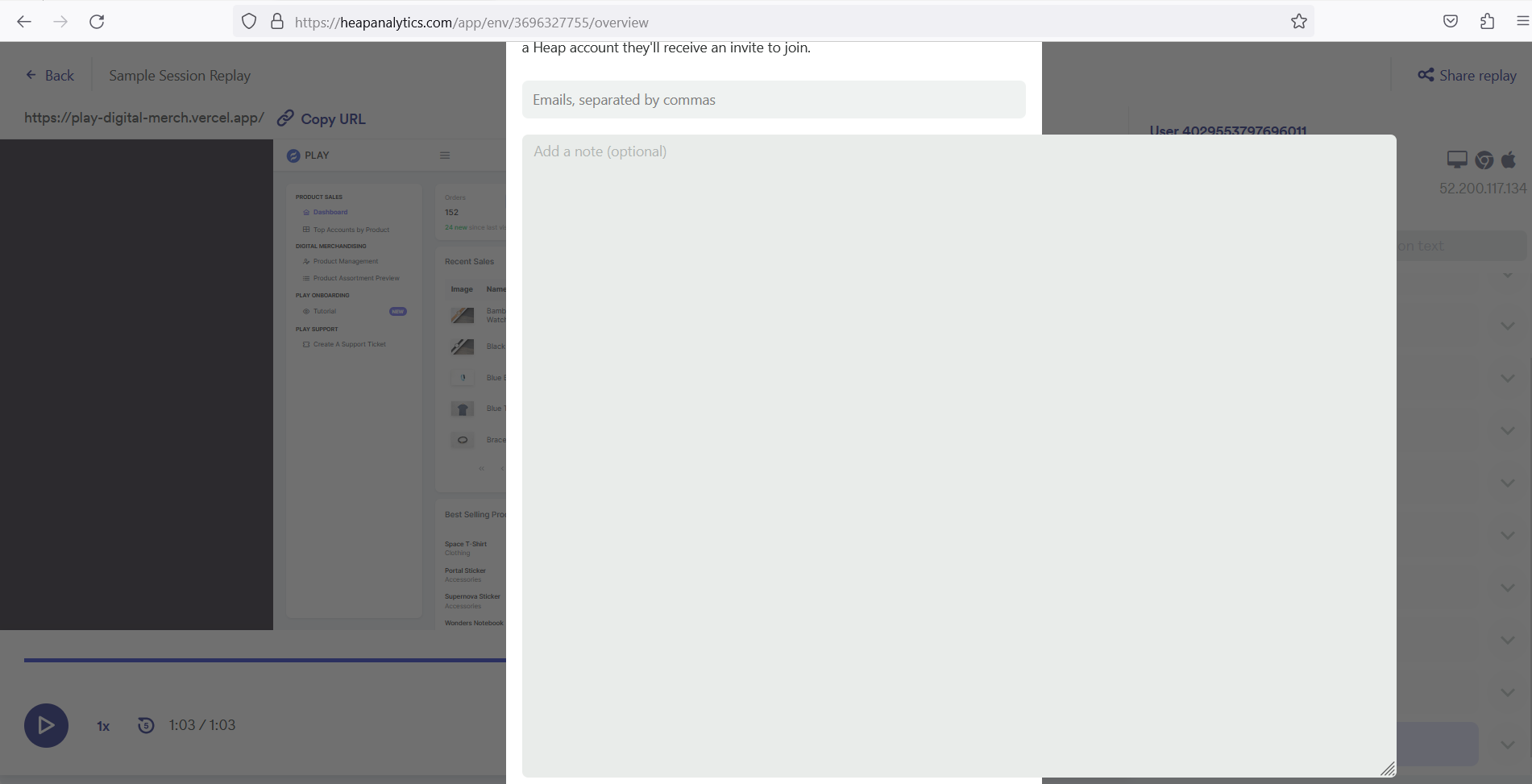
Task: Click the User 4029553797696011 link
Action: [x=1228, y=130]
